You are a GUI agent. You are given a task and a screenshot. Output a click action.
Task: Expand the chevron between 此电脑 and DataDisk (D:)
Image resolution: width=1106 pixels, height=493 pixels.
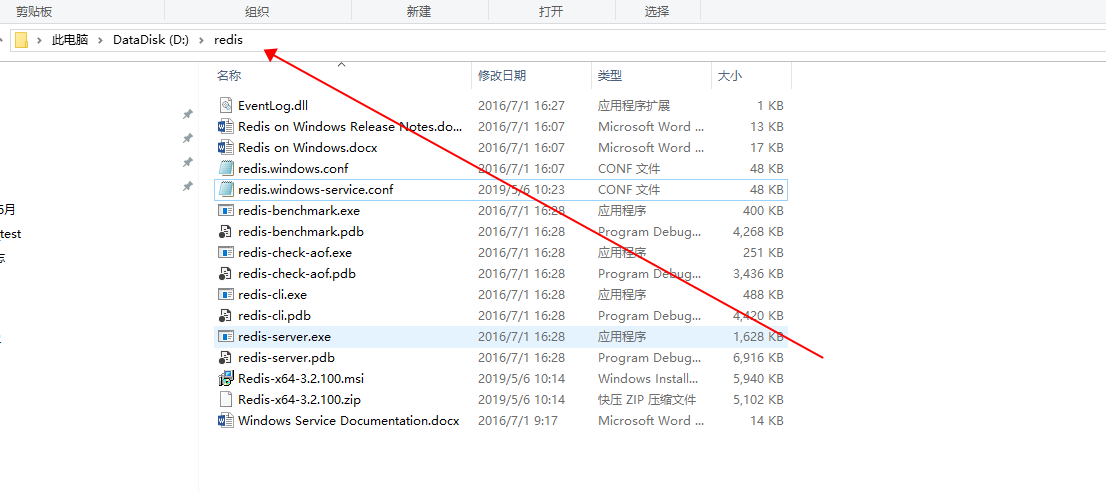(101, 40)
